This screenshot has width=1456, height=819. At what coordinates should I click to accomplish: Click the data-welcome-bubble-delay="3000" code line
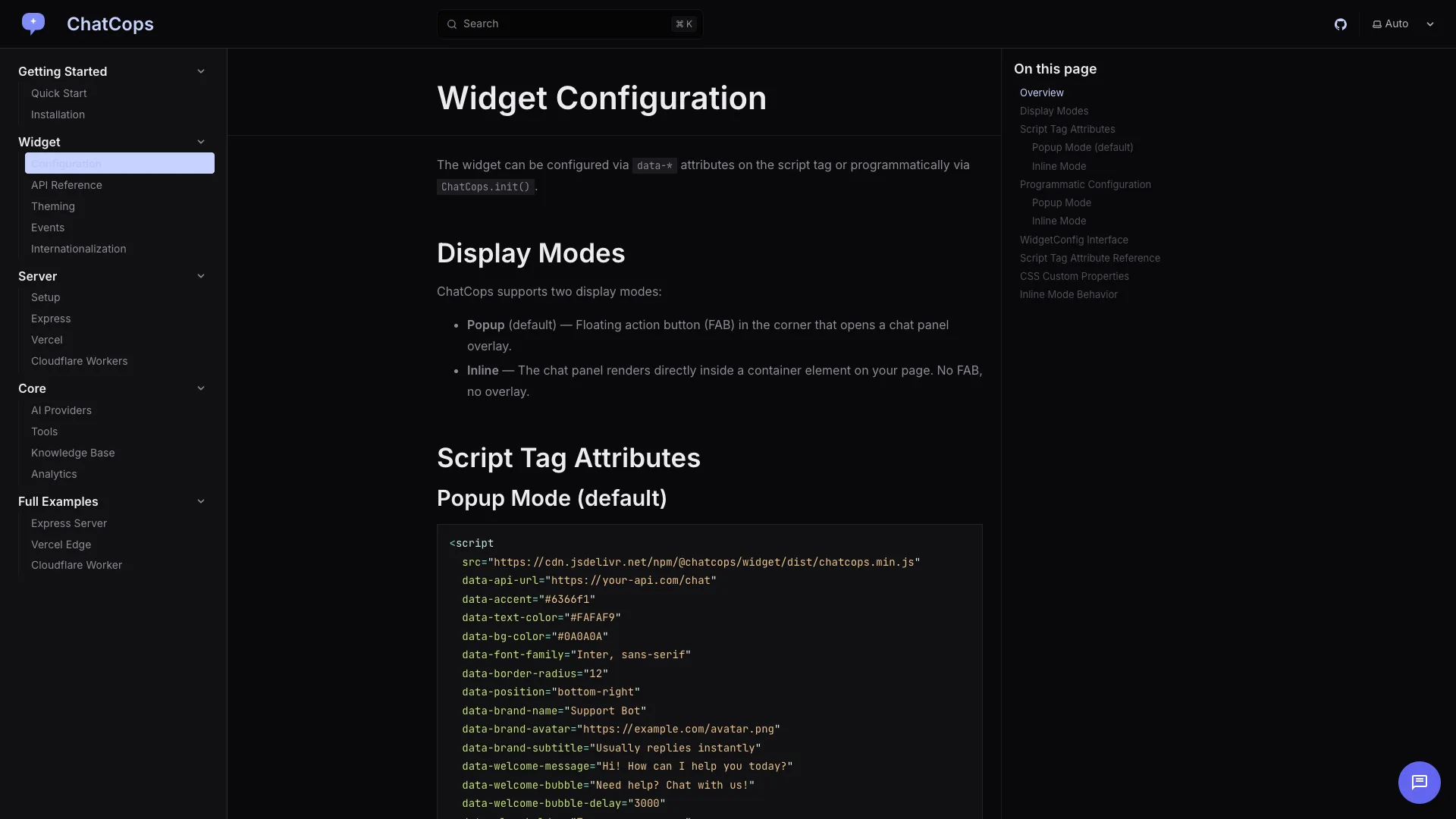click(563, 803)
